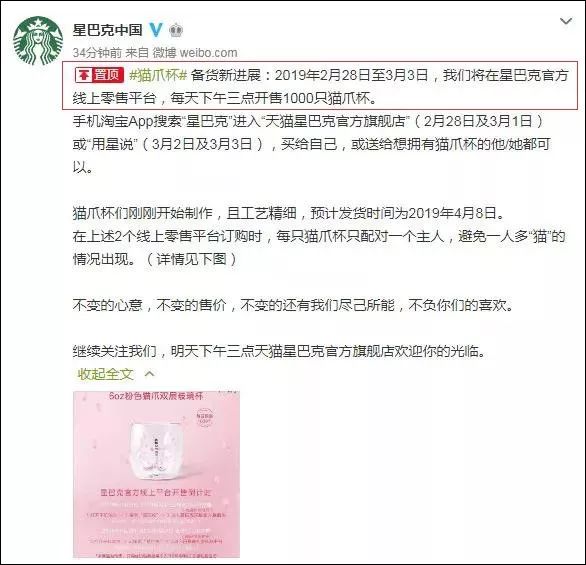Follow the 微博 weibo.com source link
This screenshot has width=586, height=565.
(x=195, y=53)
